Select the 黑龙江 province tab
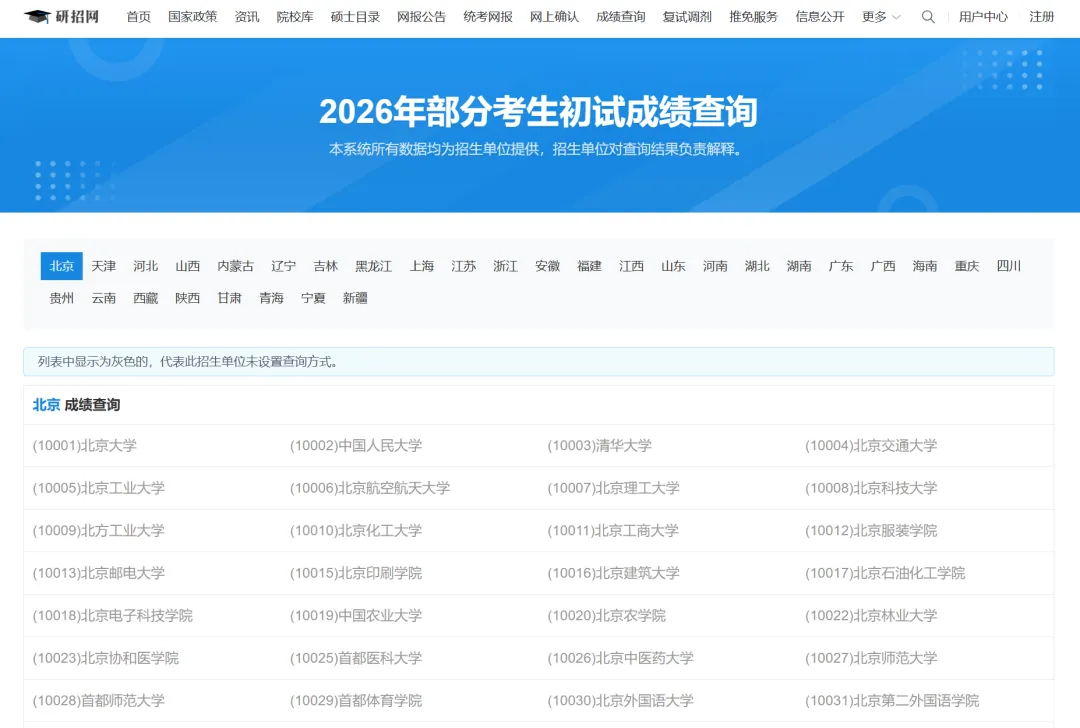 (x=373, y=266)
